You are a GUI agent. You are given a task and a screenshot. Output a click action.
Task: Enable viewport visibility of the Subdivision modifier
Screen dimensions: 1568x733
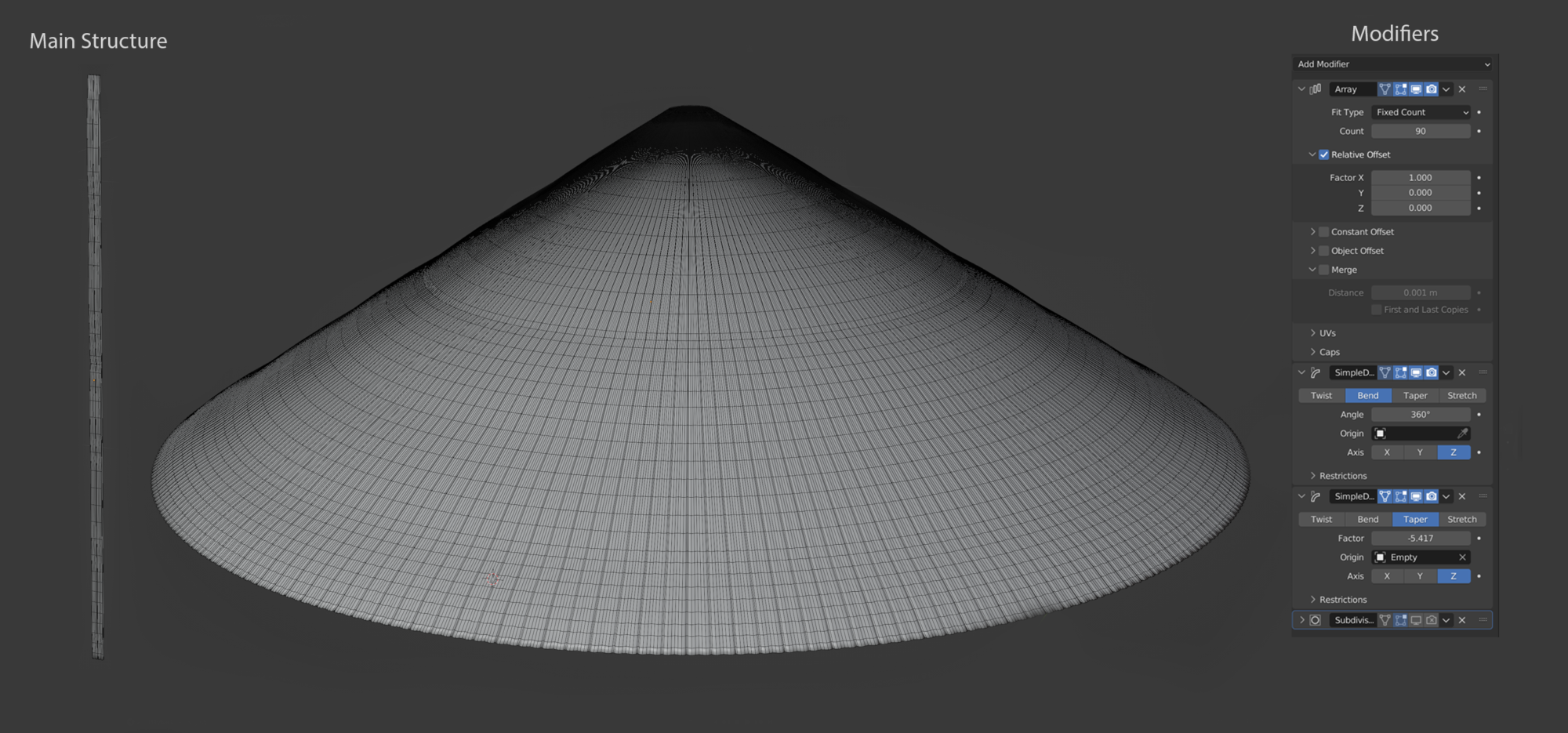click(1416, 620)
